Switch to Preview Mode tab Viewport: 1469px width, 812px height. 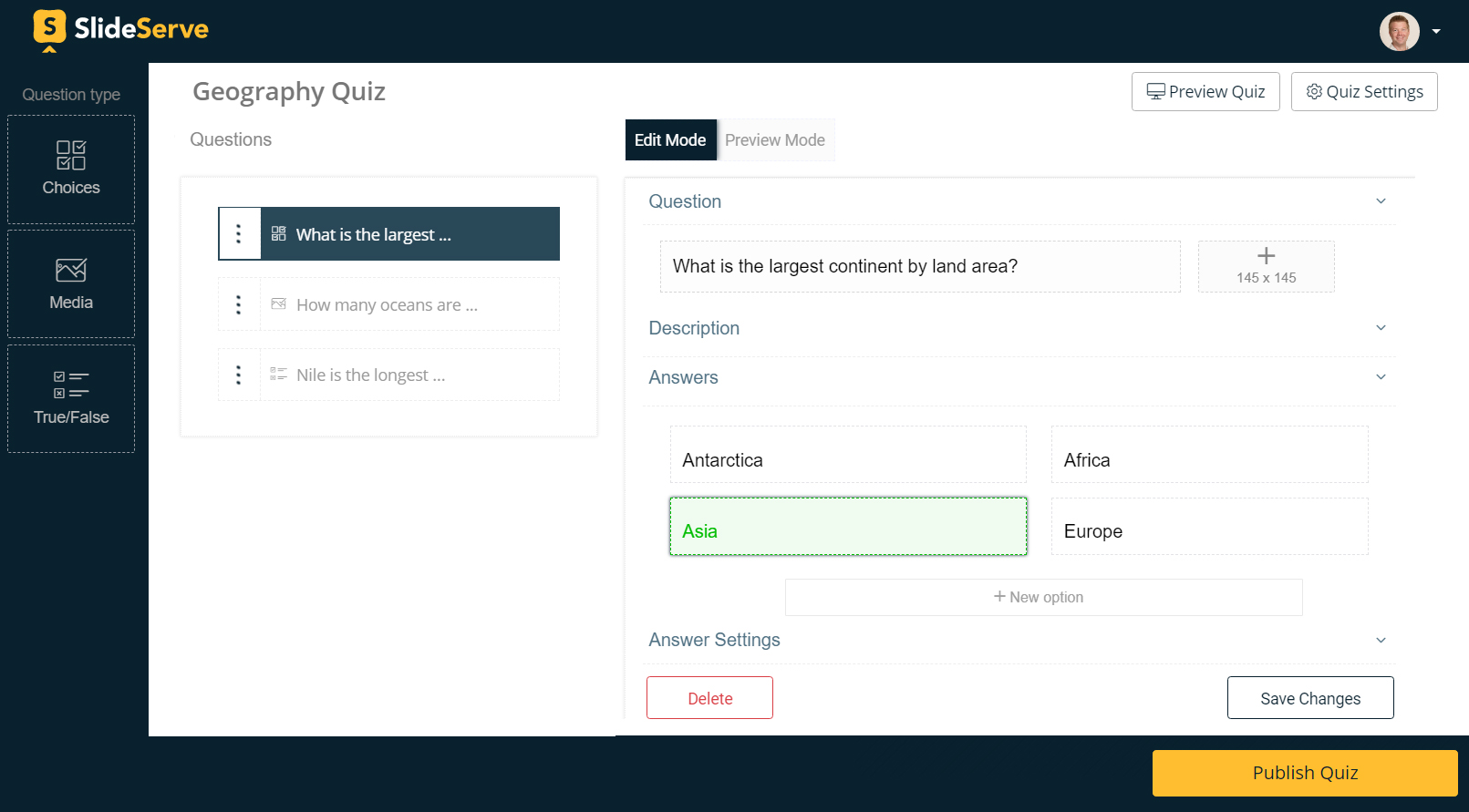pyautogui.click(x=775, y=140)
